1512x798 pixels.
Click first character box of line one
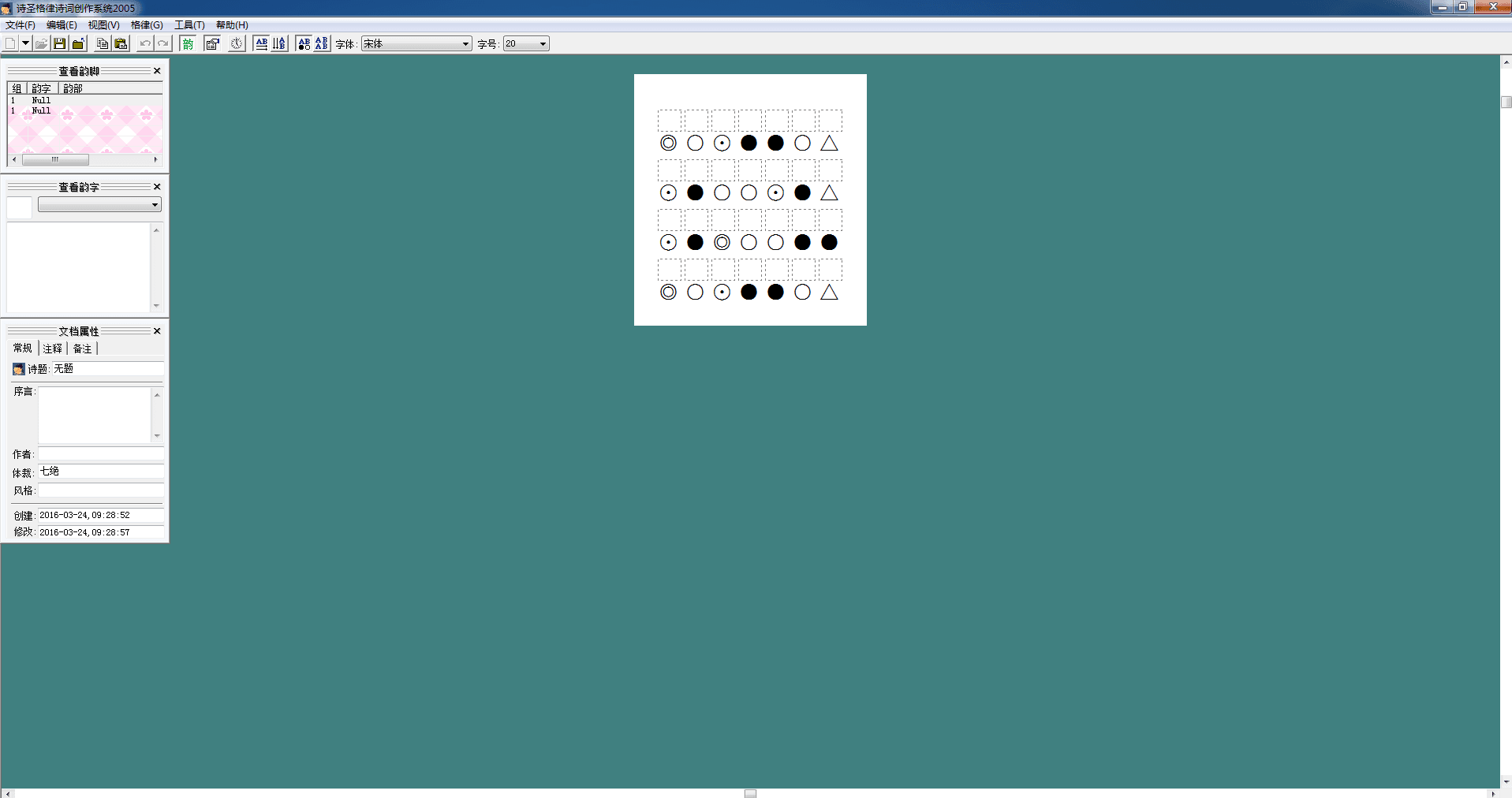point(669,121)
